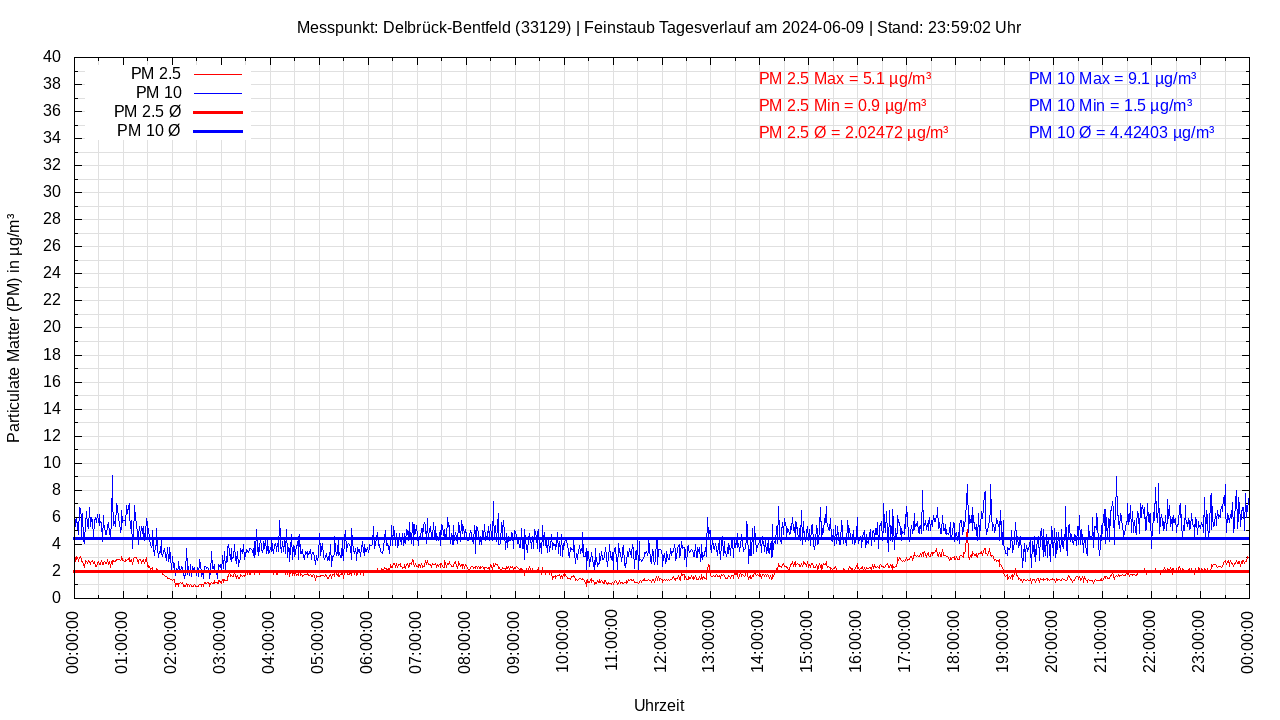Click the PM 10 Ø average value text
This screenshot has width=1280, height=720.
pos(1121,132)
